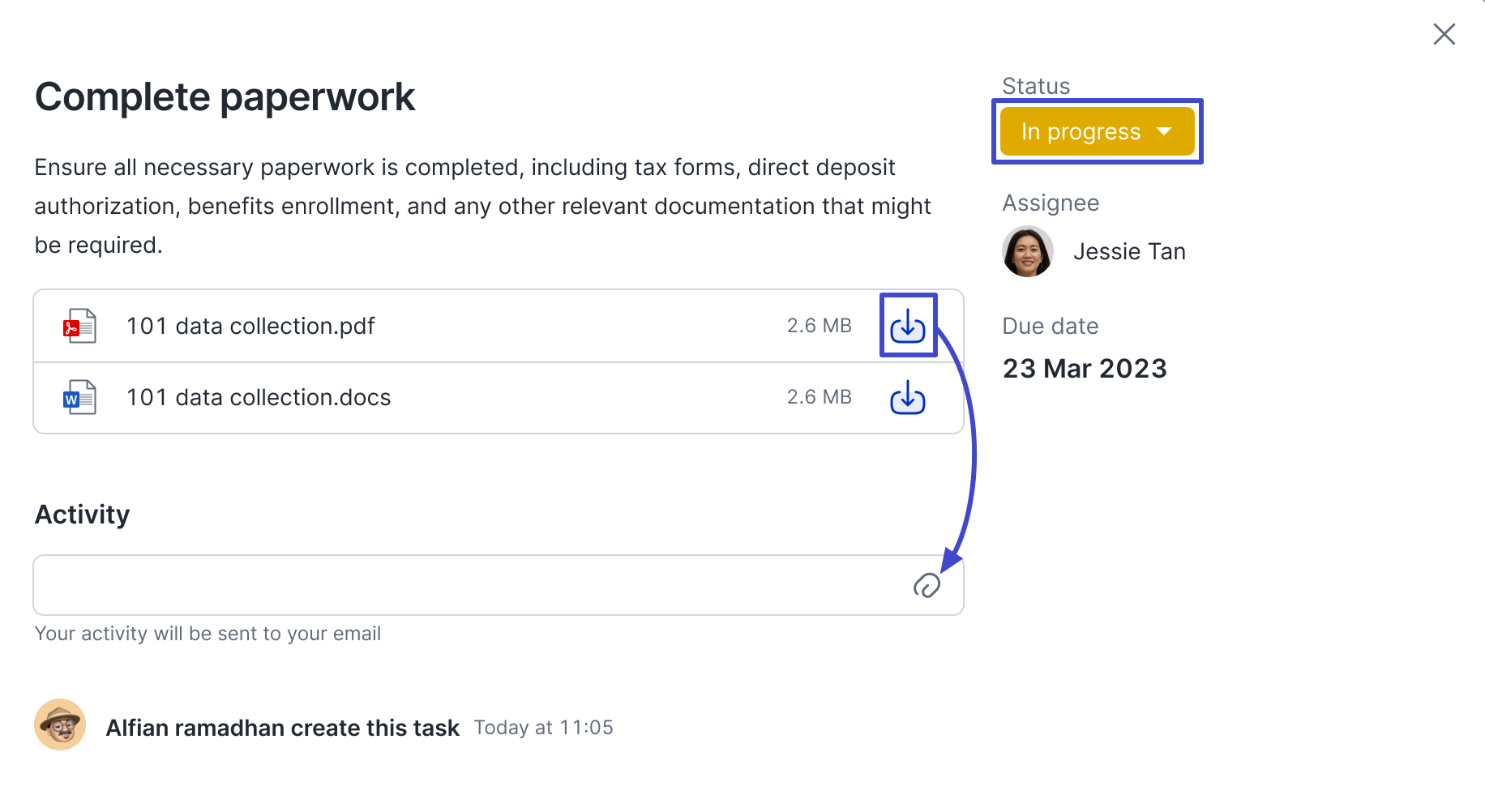The image size is (1485, 812).
Task: Click the paperclip attachment icon
Action: coord(927,585)
